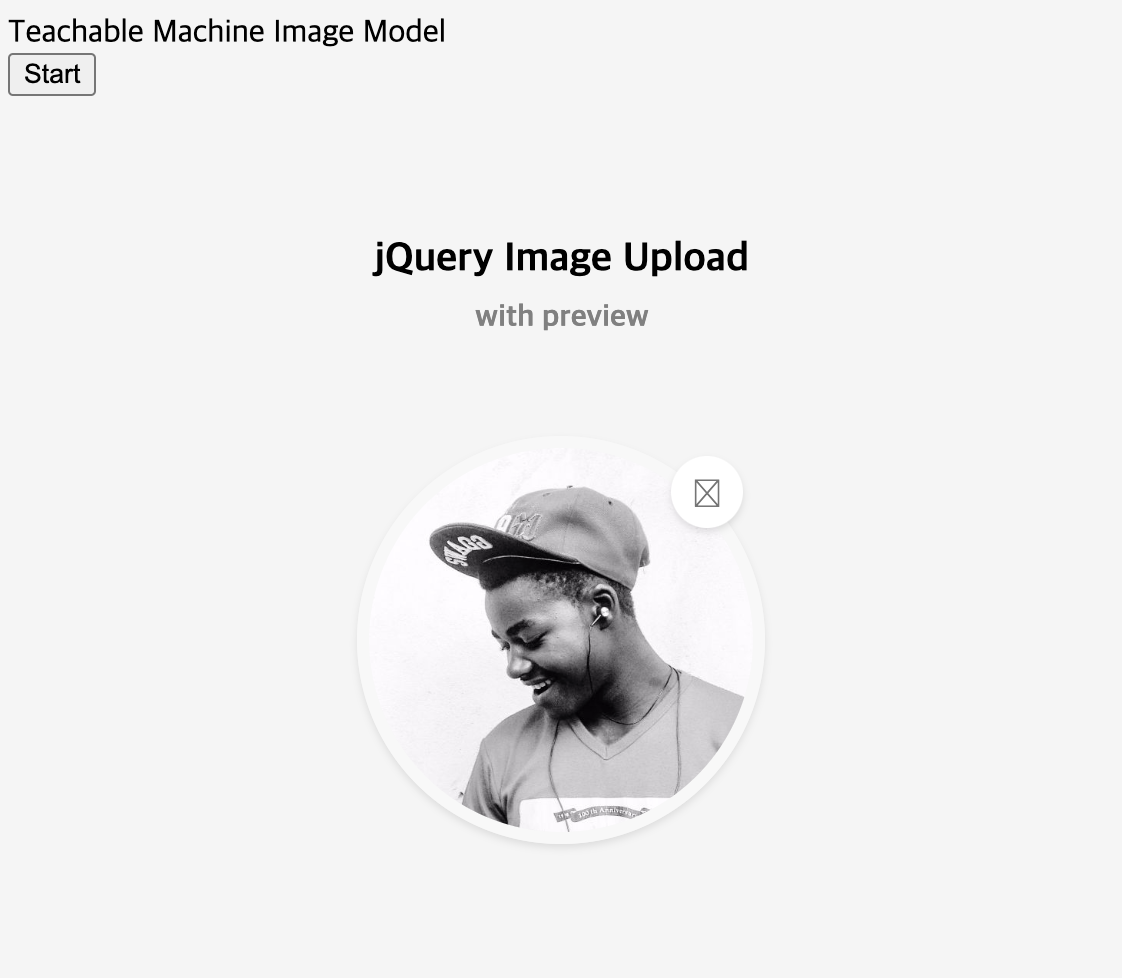Image resolution: width=1122 pixels, height=978 pixels.
Task: Click the jQuery Image Upload heading
Action: click(561, 257)
